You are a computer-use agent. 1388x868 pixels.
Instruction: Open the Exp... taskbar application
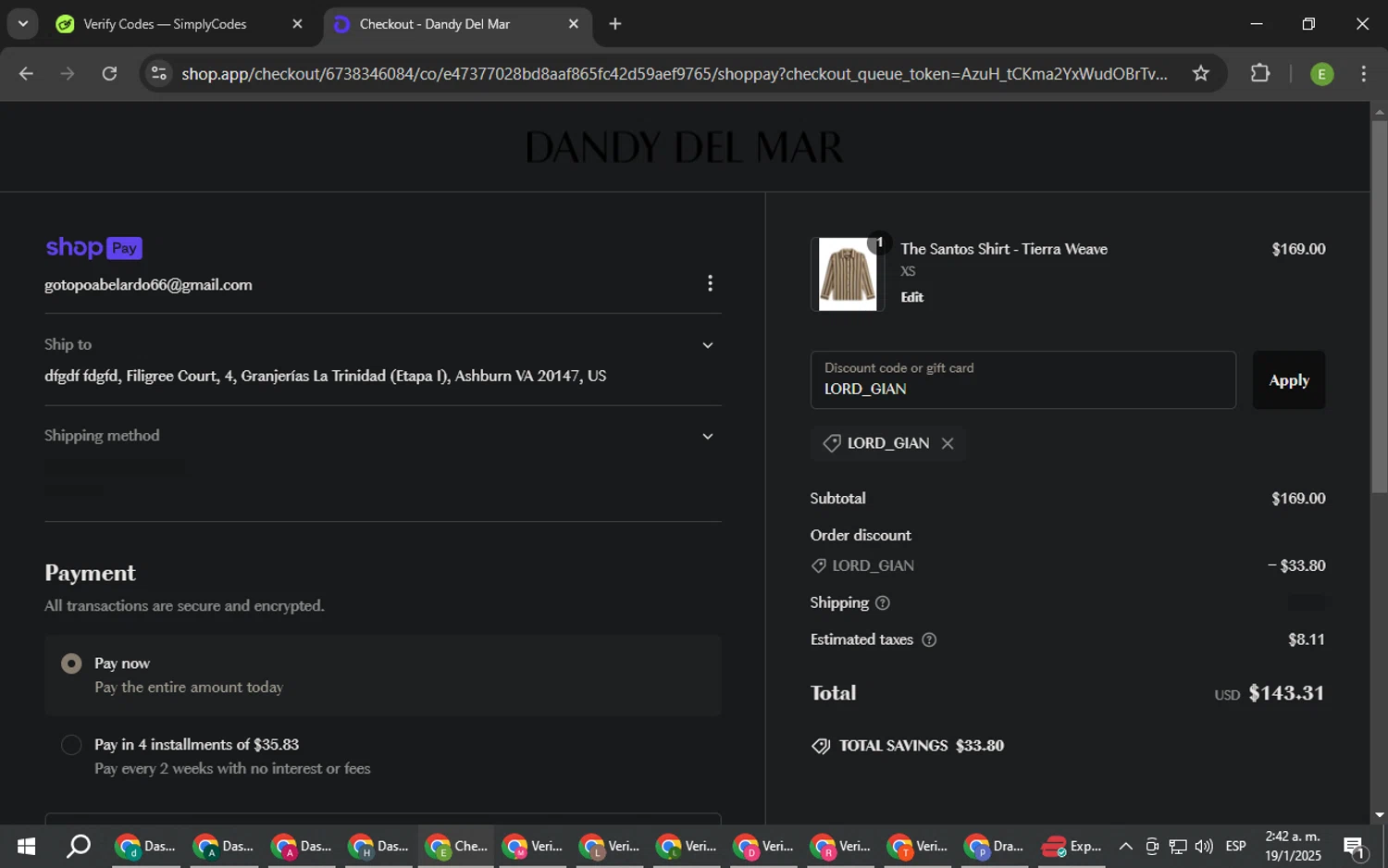[x=1072, y=846]
